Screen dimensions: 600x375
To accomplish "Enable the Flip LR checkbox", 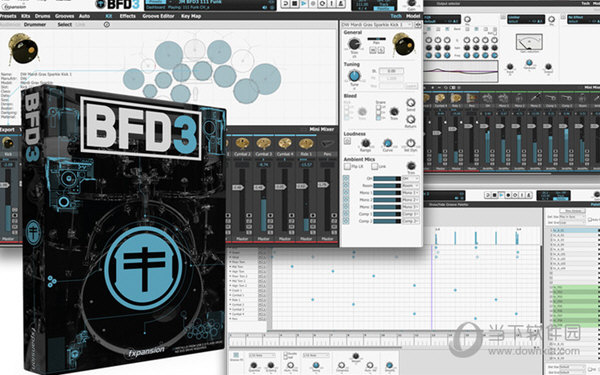I will click(x=347, y=166).
